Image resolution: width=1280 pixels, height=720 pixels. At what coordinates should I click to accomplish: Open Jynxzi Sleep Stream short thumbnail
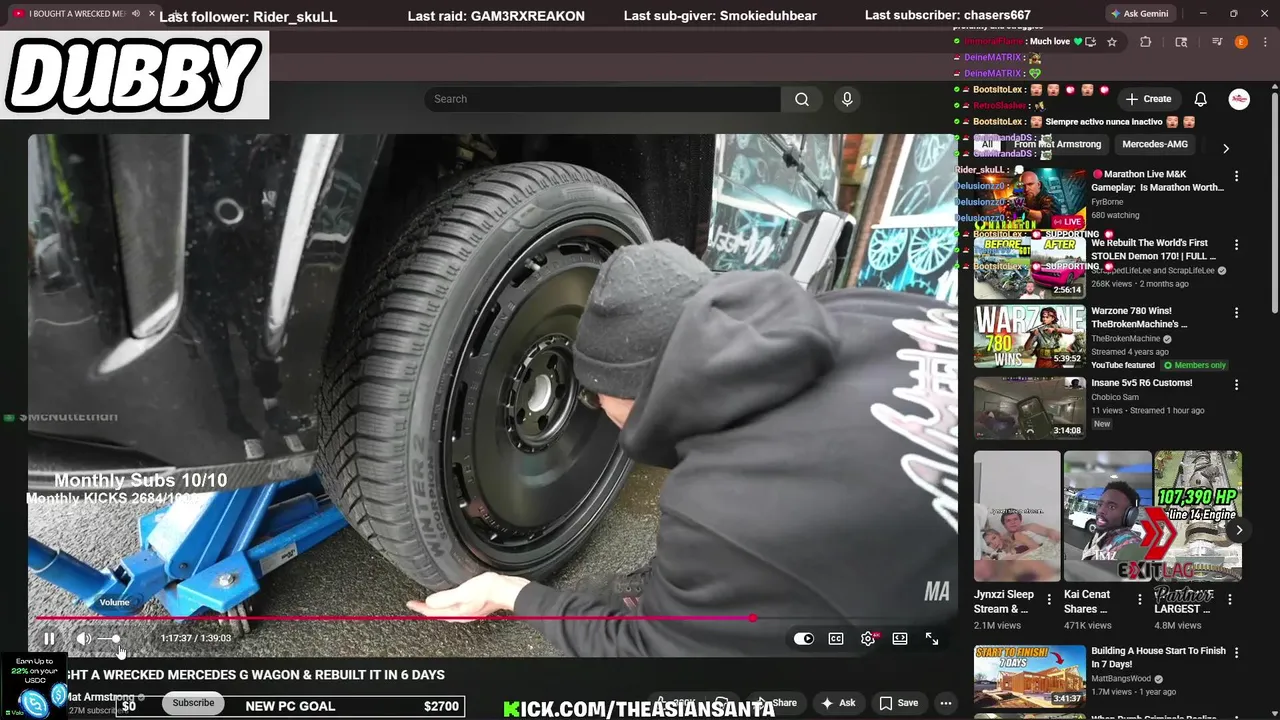(1017, 516)
